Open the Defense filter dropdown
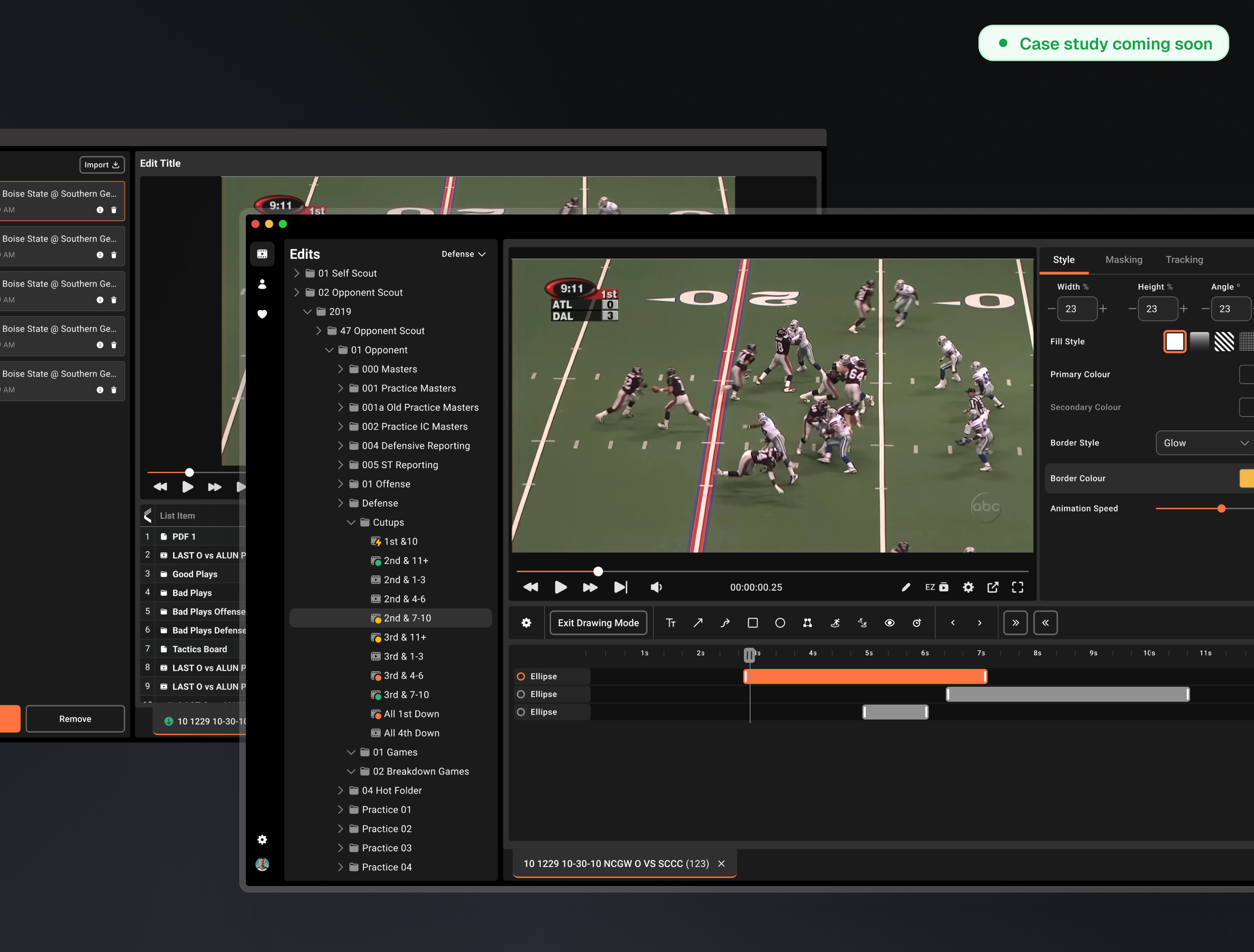1254x952 pixels. coord(463,254)
